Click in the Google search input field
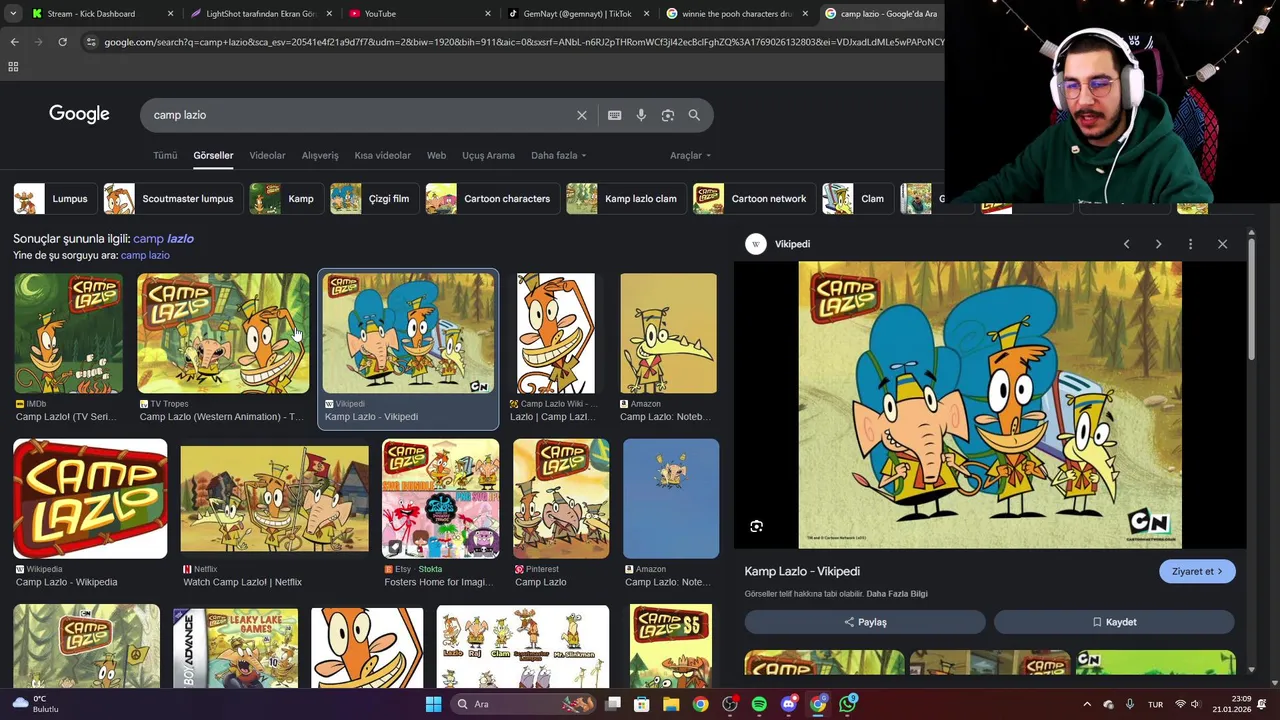Screen dimensions: 1280x720 [x=360, y=115]
